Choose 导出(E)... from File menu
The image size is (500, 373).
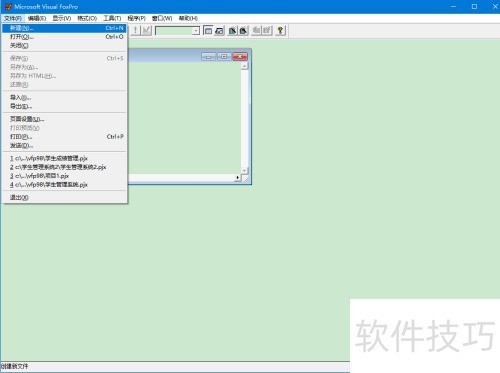(64, 106)
